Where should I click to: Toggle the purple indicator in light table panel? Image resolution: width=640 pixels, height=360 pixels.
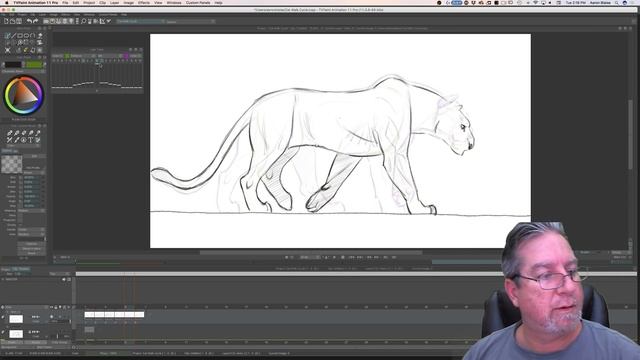click(126, 56)
